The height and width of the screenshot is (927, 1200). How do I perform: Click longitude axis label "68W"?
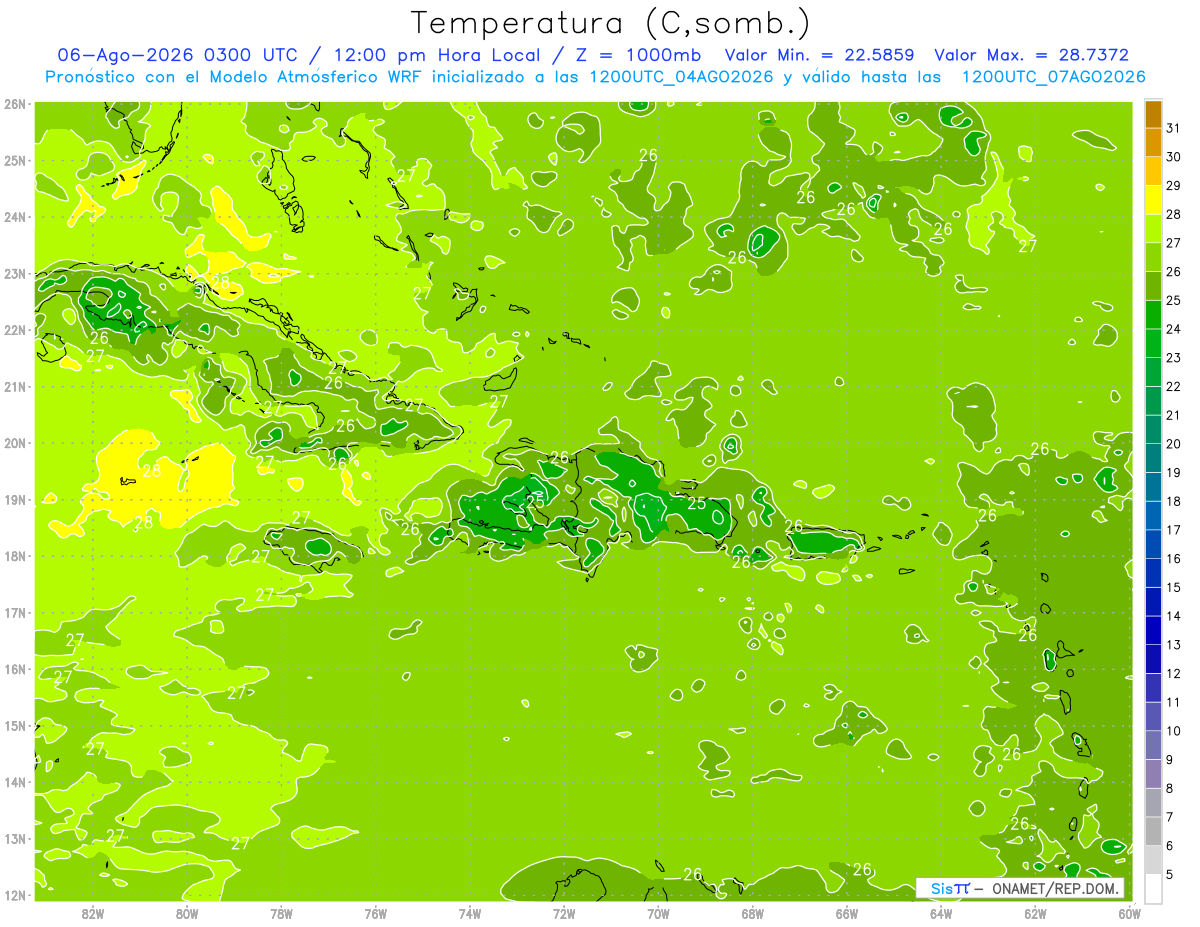pos(752,913)
